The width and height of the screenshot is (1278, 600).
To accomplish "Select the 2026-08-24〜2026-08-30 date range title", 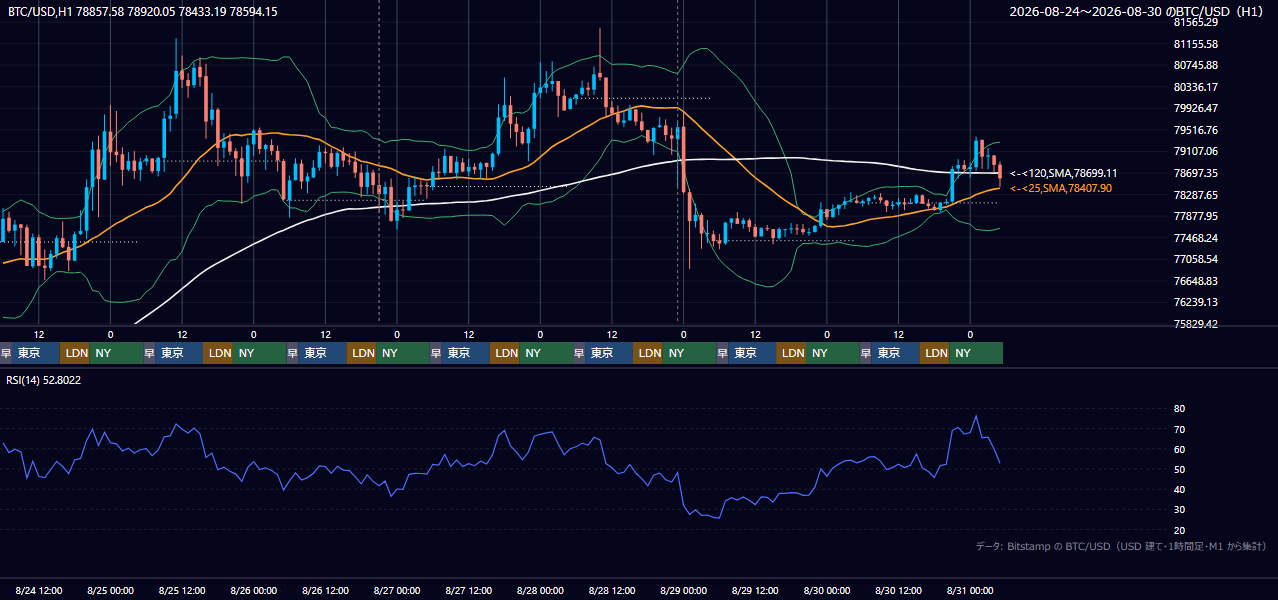I will click(x=1138, y=12).
